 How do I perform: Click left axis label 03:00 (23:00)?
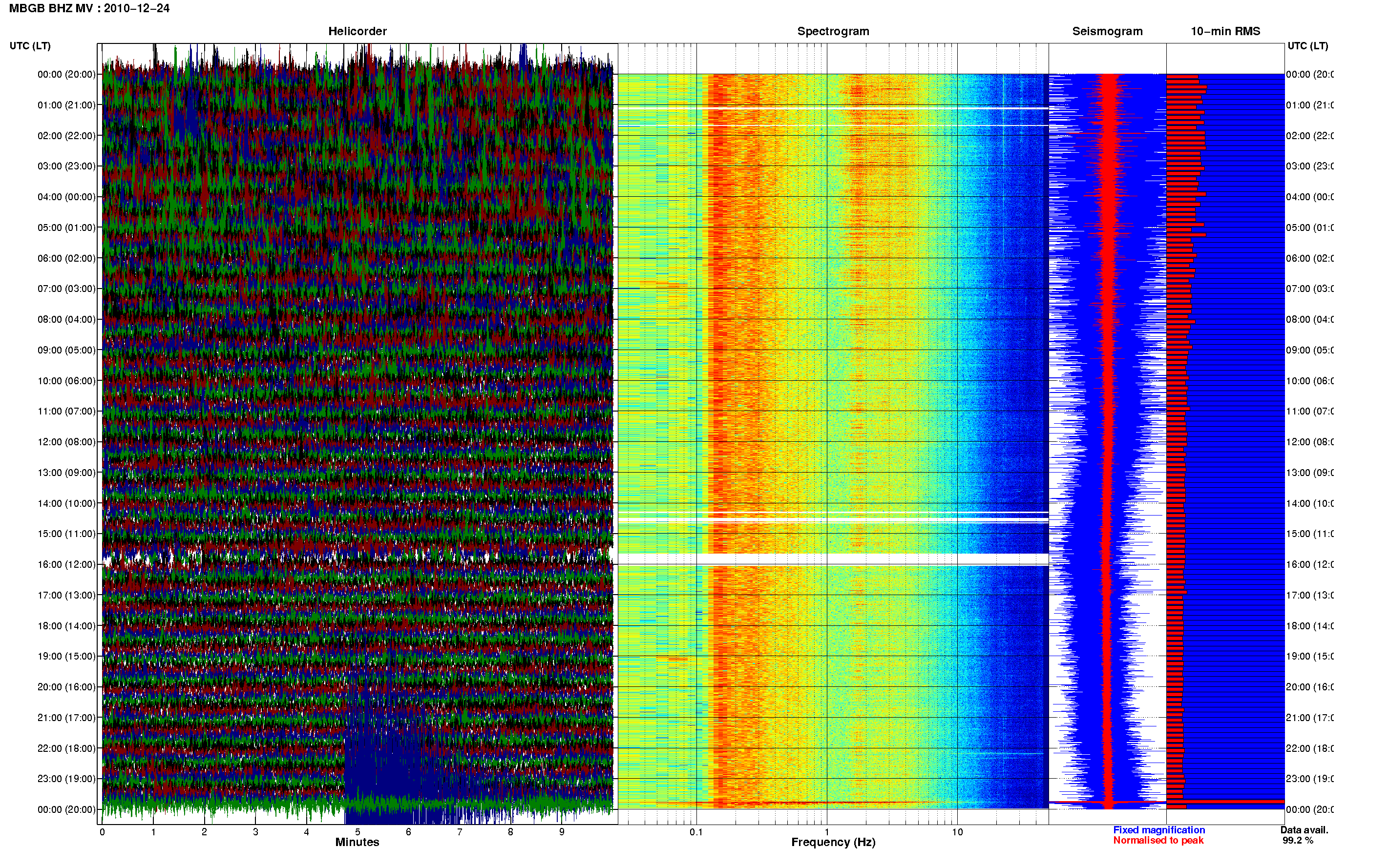pos(66,166)
